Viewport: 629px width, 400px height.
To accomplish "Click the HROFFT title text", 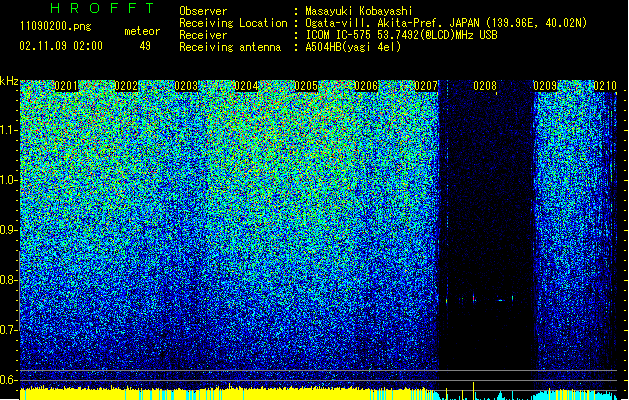I will tap(102, 8).
